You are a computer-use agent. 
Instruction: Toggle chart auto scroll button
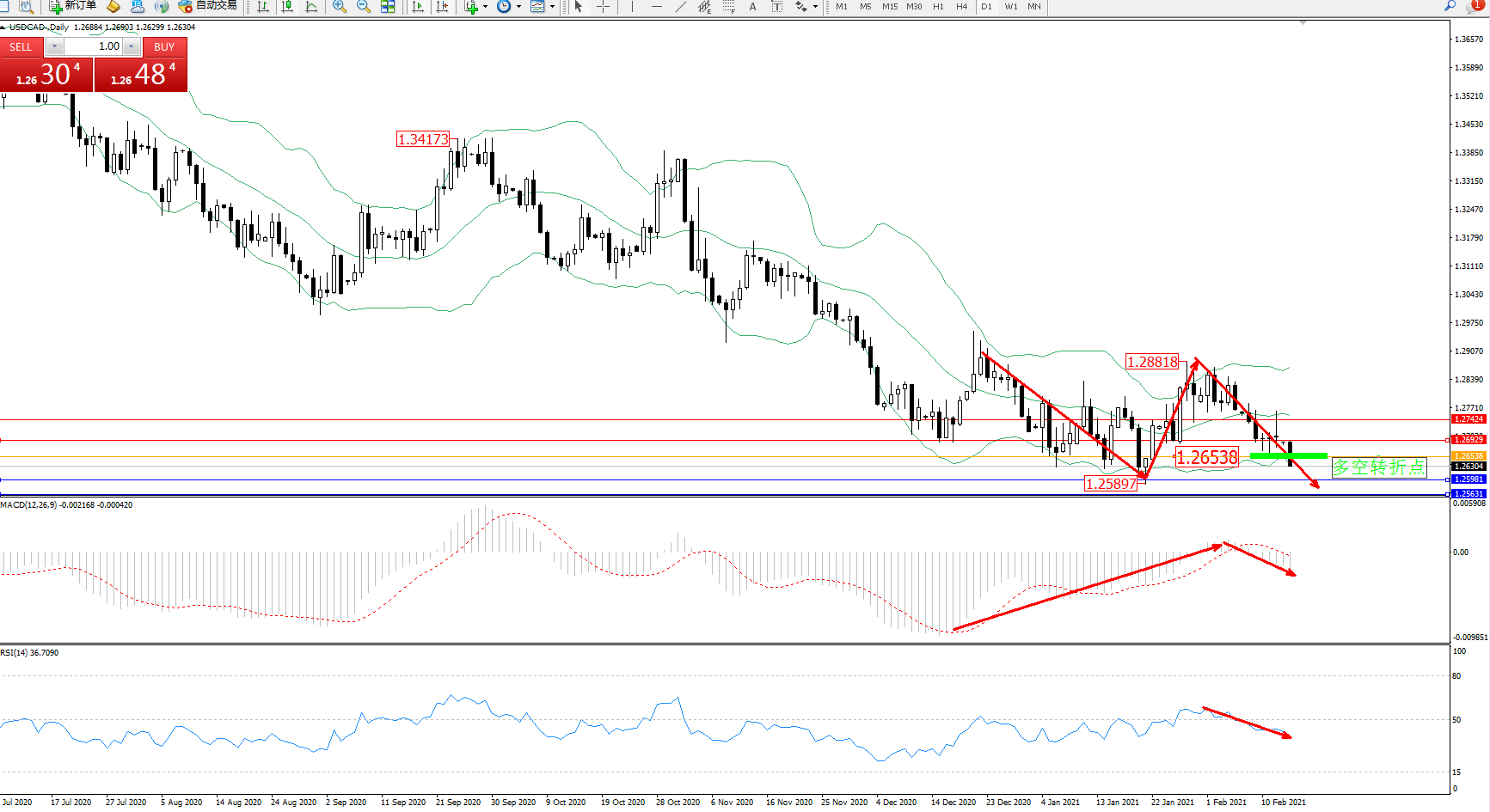(419, 7)
